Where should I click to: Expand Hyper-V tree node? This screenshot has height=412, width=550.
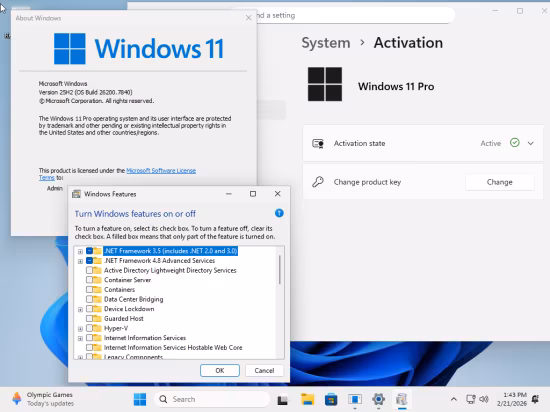[x=80, y=329]
